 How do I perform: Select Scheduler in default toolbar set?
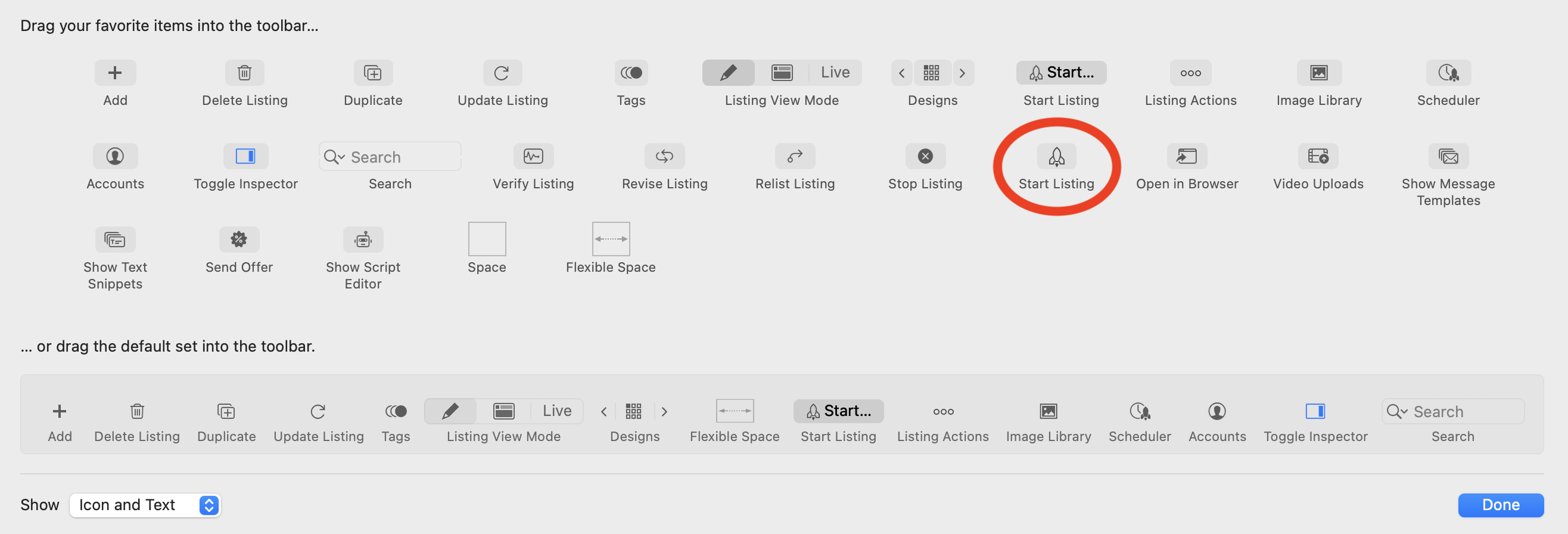1140,412
